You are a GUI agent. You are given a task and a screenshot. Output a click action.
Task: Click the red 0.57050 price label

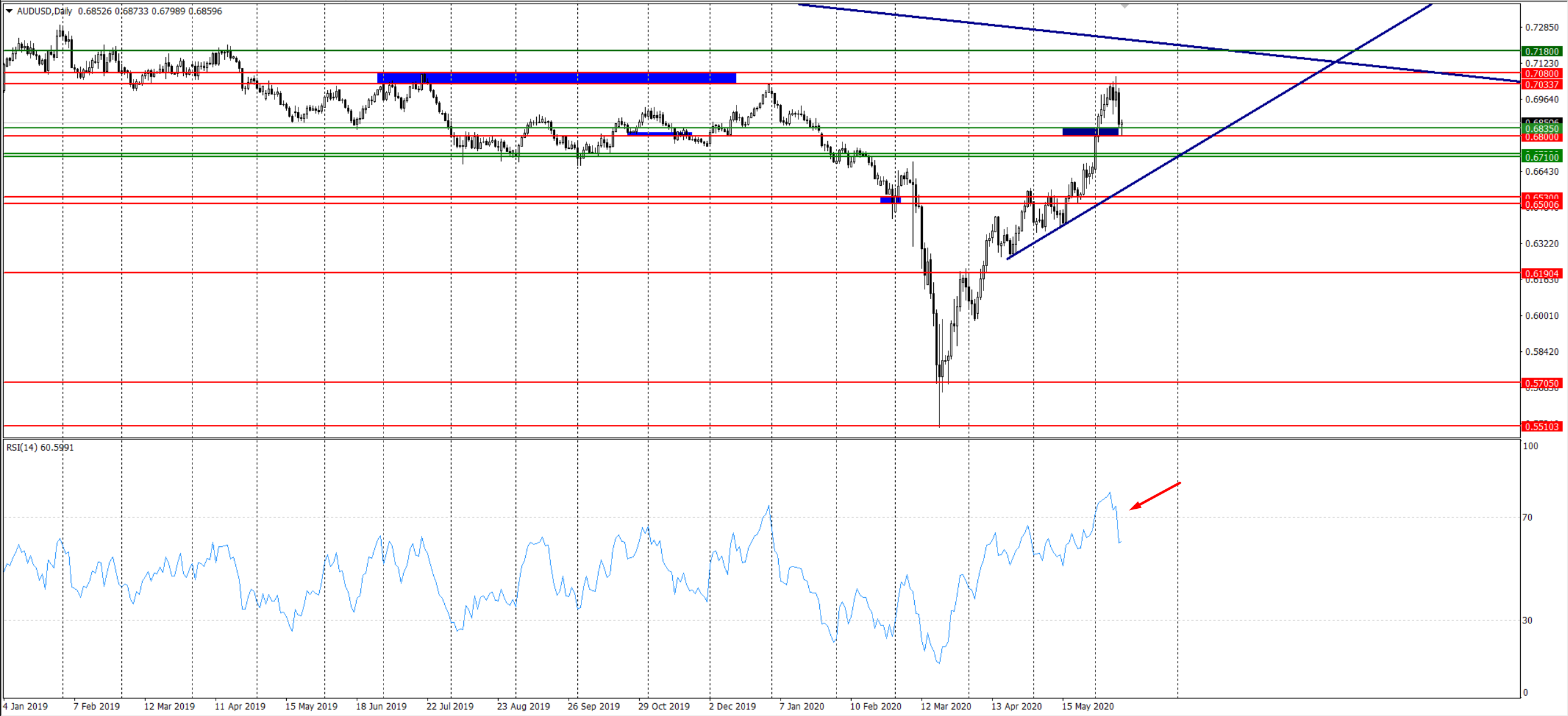(1542, 383)
